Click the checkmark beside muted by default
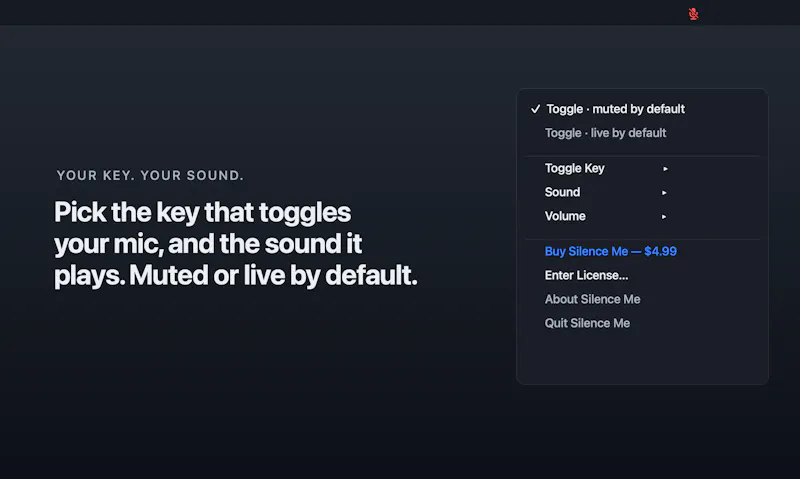 (x=535, y=109)
